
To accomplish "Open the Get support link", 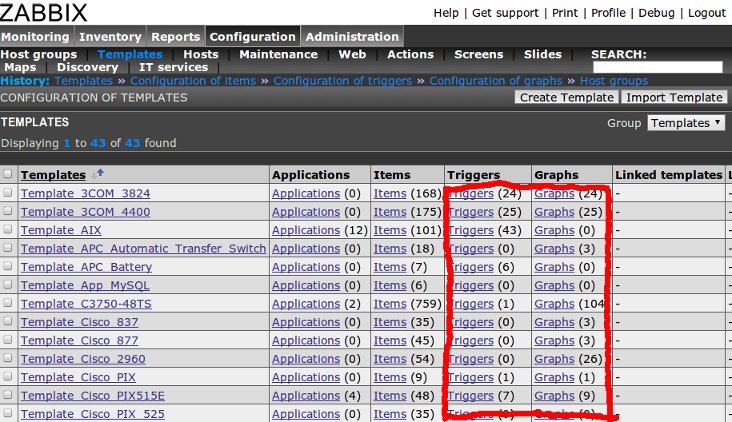I will [505, 13].
